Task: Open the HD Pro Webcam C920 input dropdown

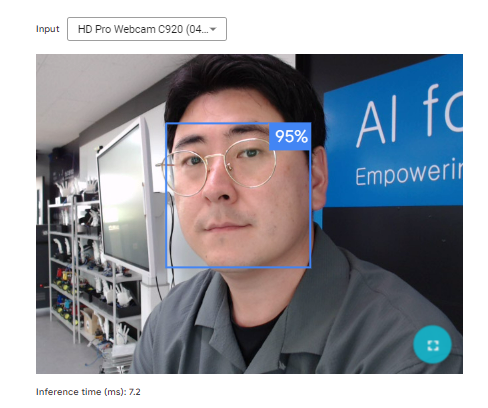Action: pos(147,29)
